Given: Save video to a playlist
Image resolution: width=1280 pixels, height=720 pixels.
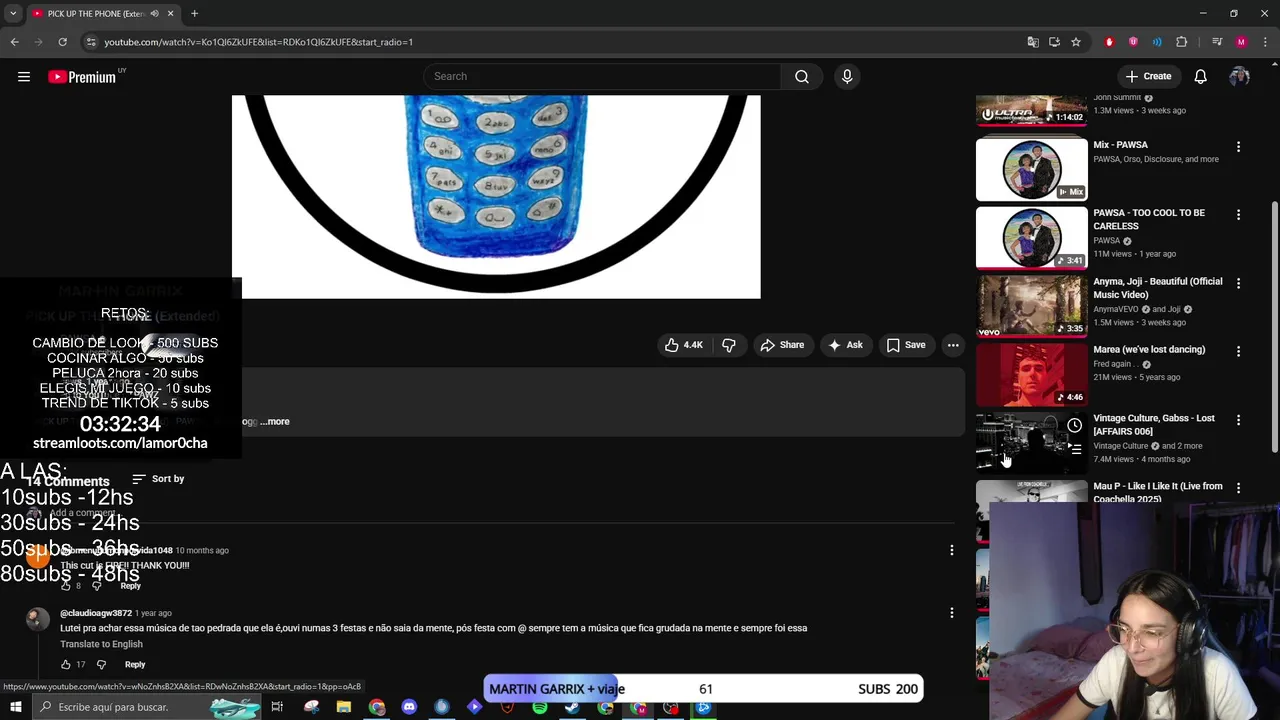Looking at the screenshot, I should point(906,345).
